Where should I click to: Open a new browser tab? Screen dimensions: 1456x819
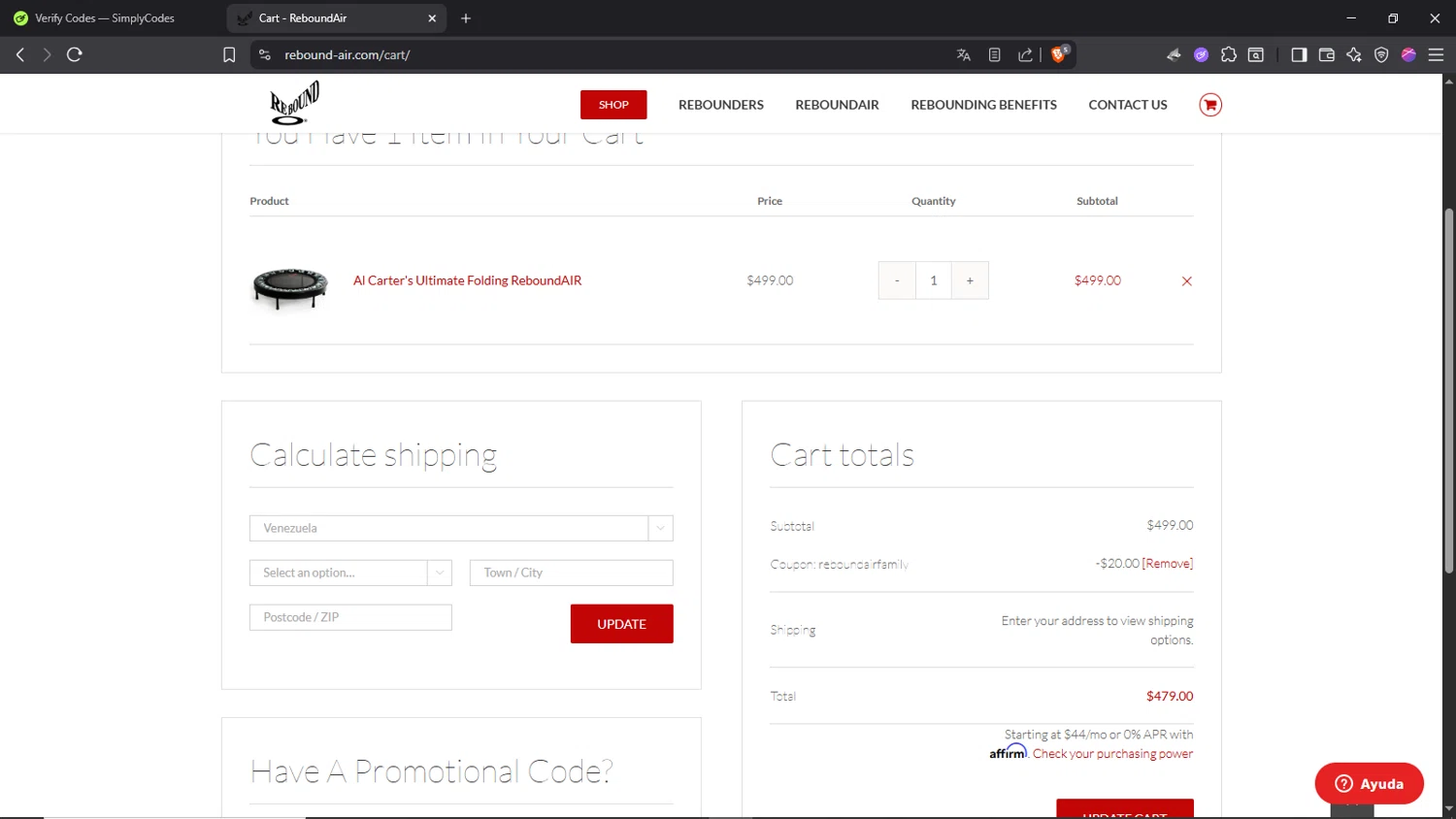tap(466, 18)
